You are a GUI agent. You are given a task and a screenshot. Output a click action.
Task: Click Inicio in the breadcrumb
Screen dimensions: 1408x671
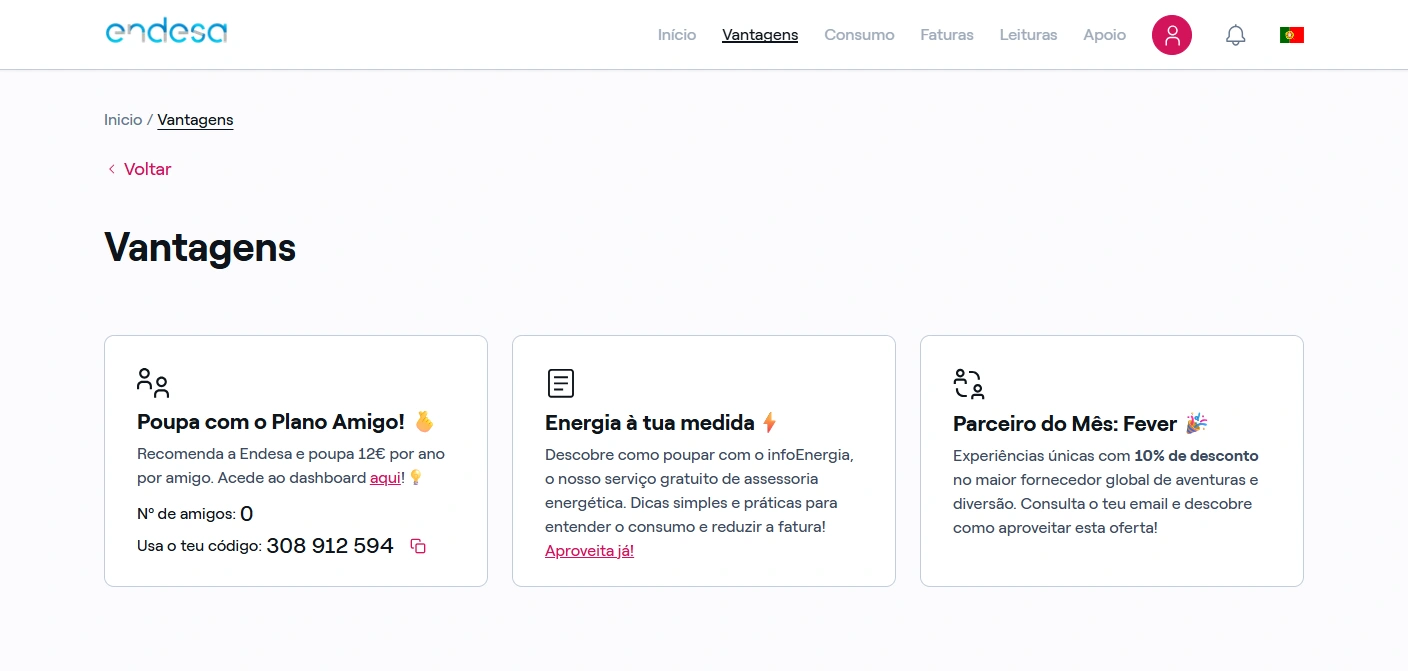123,120
